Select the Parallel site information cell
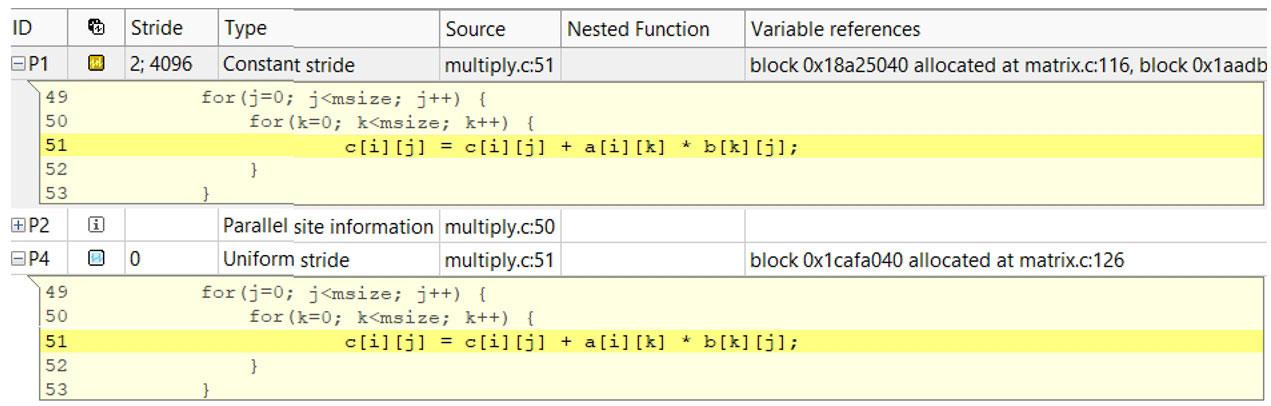The width and height of the screenshot is (1271, 406). tap(328, 226)
